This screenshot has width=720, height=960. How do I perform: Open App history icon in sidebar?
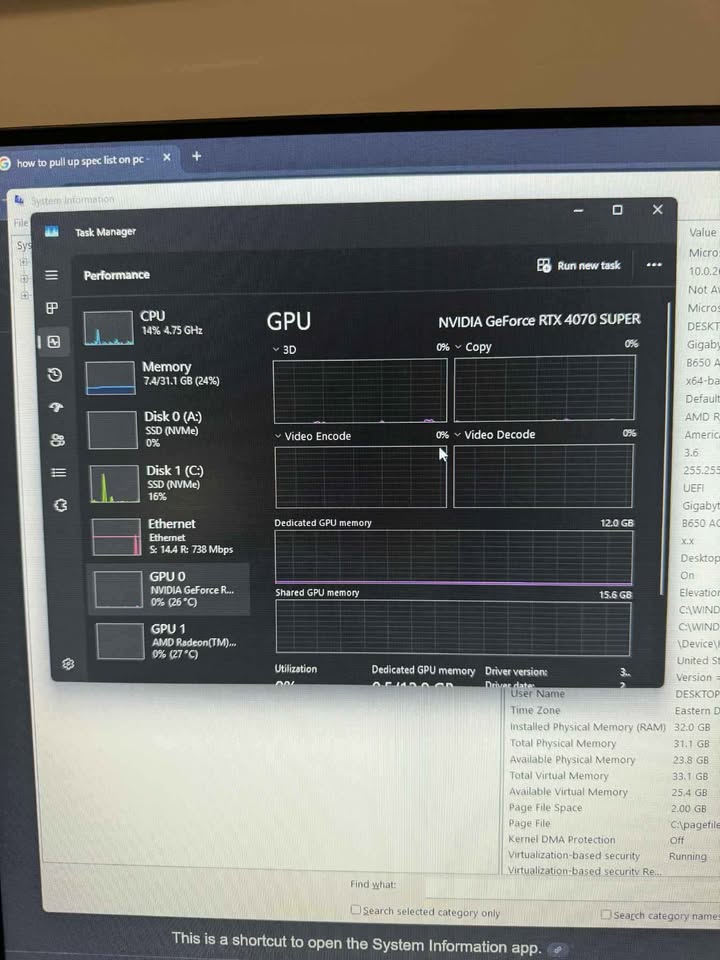tap(55, 375)
